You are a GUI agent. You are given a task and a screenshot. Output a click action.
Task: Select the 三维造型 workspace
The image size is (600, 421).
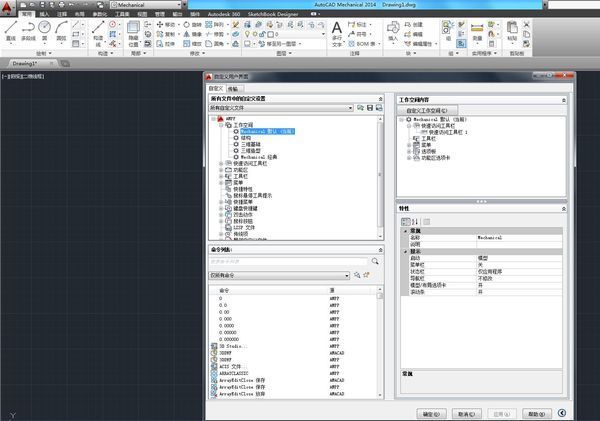click(251, 151)
